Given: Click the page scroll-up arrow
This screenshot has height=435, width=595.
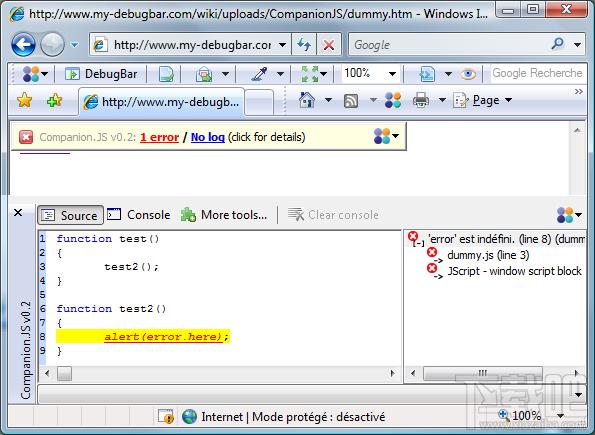Looking at the screenshot, I should click(x=577, y=131).
